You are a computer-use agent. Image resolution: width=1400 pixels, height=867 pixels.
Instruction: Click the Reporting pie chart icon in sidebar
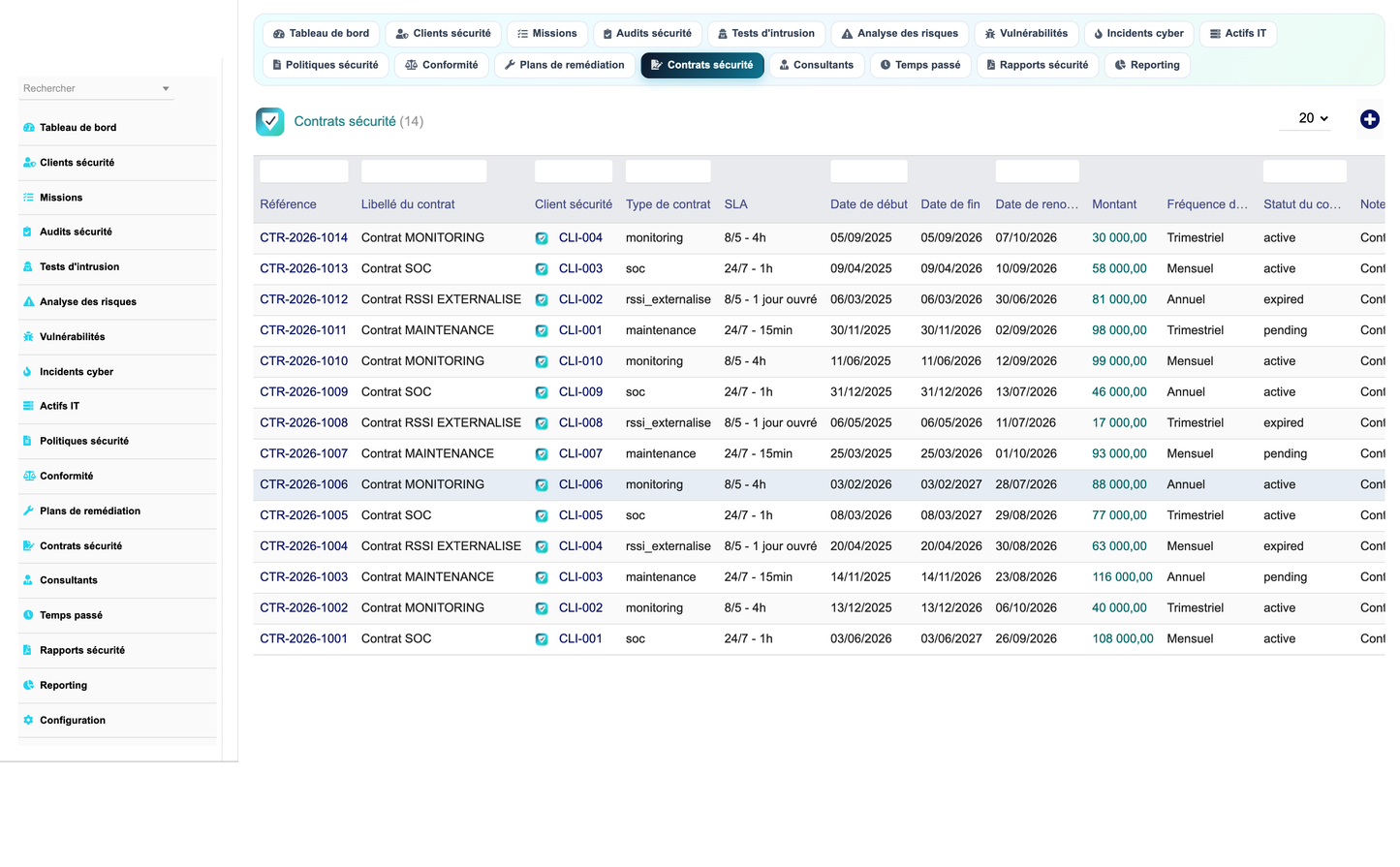[29, 686]
